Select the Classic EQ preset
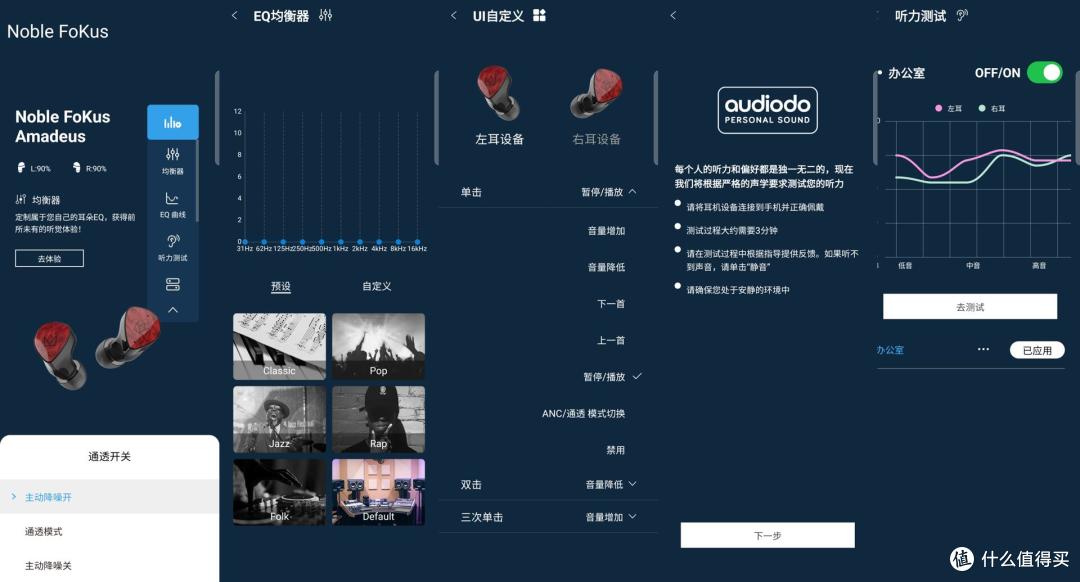The image size is (1080, 582). coord(279,346)
